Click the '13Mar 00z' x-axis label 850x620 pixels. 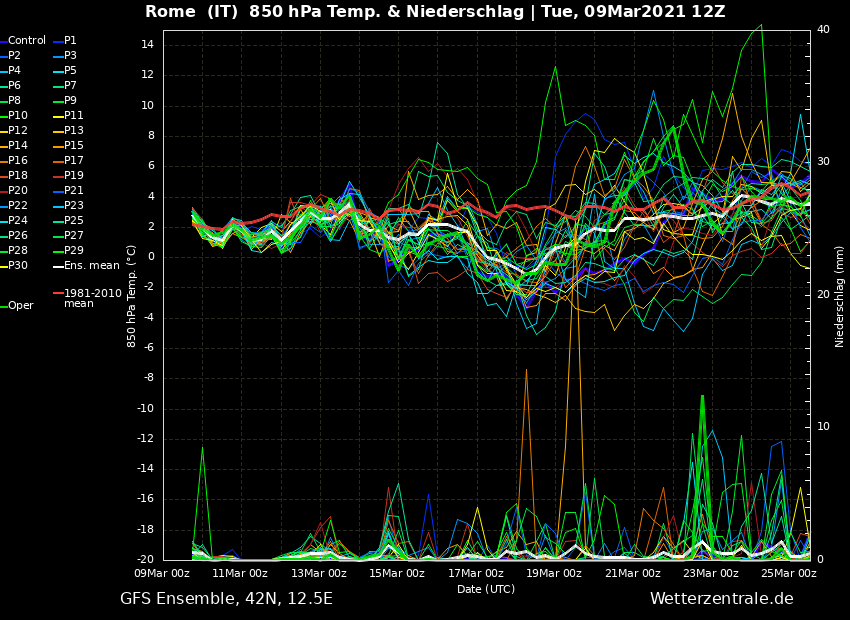(319, 573)
